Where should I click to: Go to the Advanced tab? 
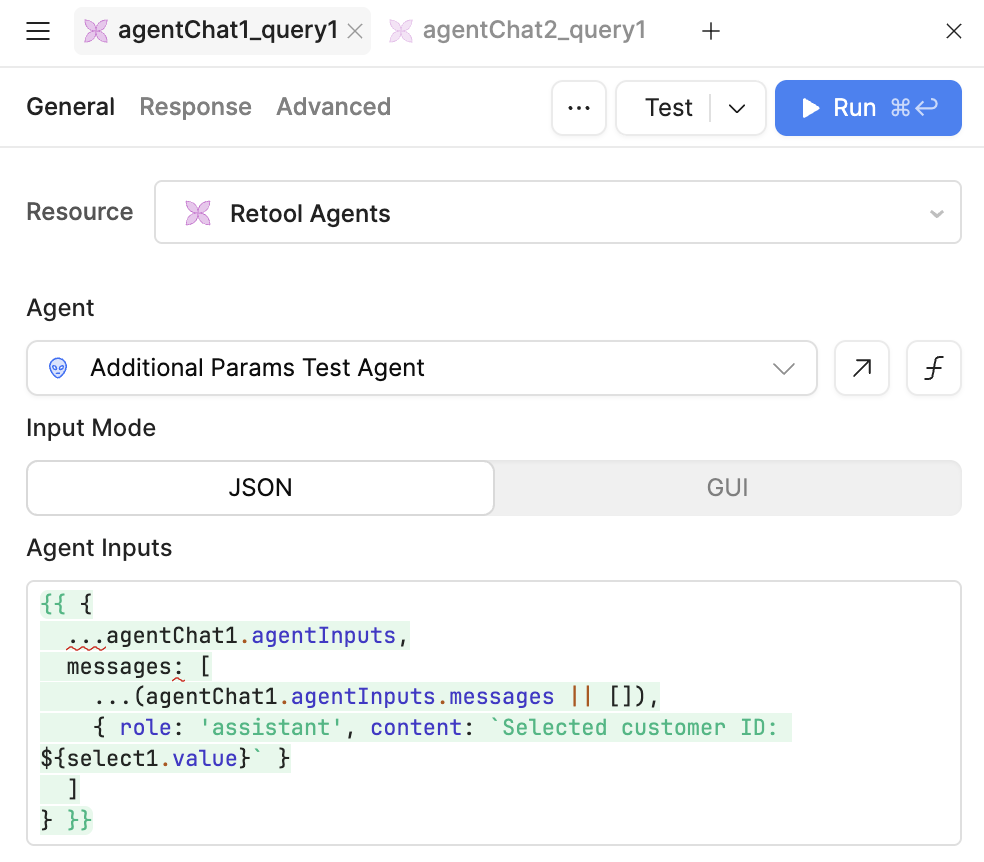[333, 107]
